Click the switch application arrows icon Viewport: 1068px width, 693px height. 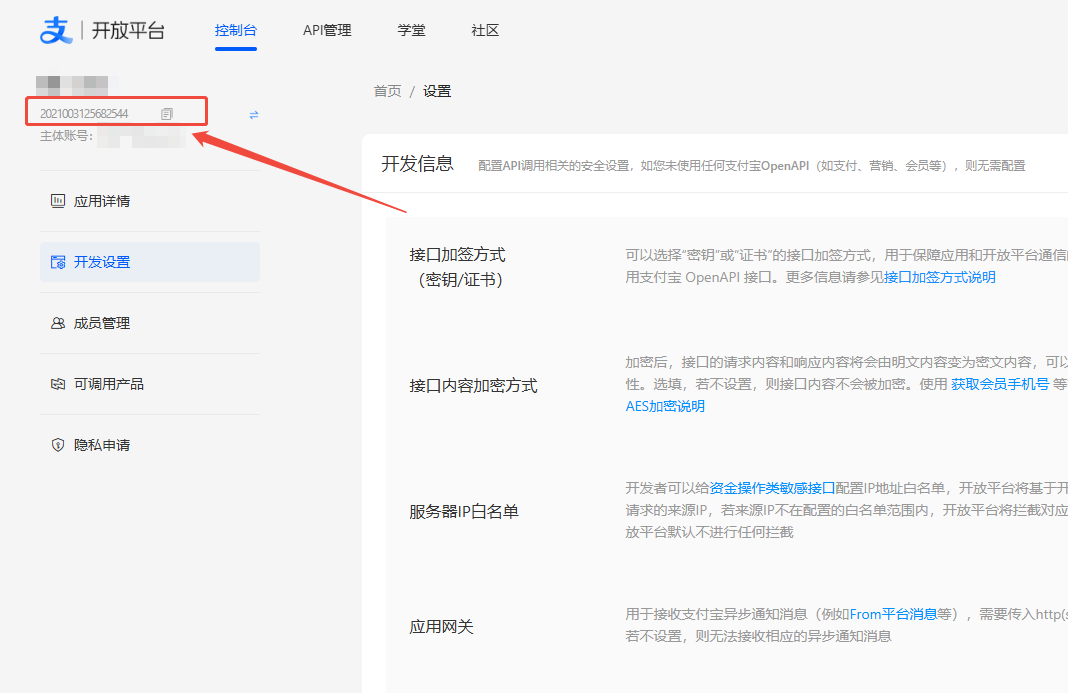coord(252,114)
